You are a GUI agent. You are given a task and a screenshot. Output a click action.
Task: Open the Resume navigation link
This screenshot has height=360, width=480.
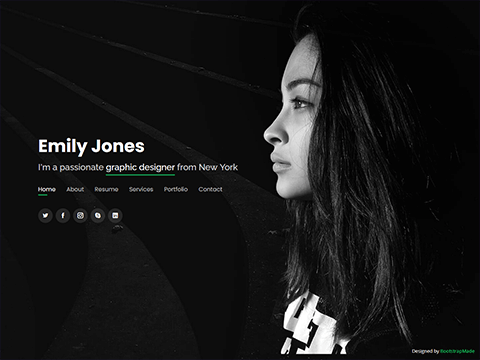[x=106, y=189]
